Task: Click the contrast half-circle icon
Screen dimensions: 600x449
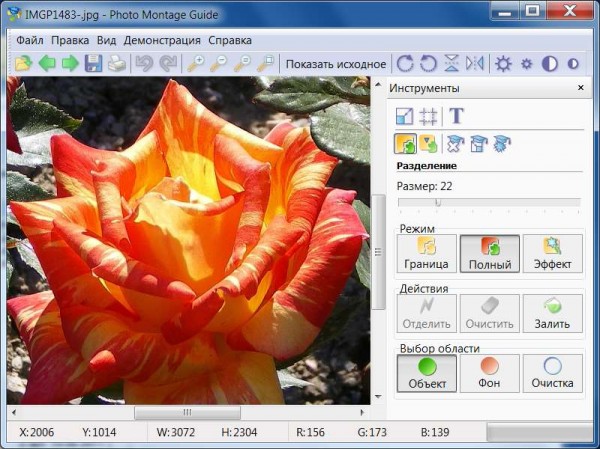Action: [550, 64]
